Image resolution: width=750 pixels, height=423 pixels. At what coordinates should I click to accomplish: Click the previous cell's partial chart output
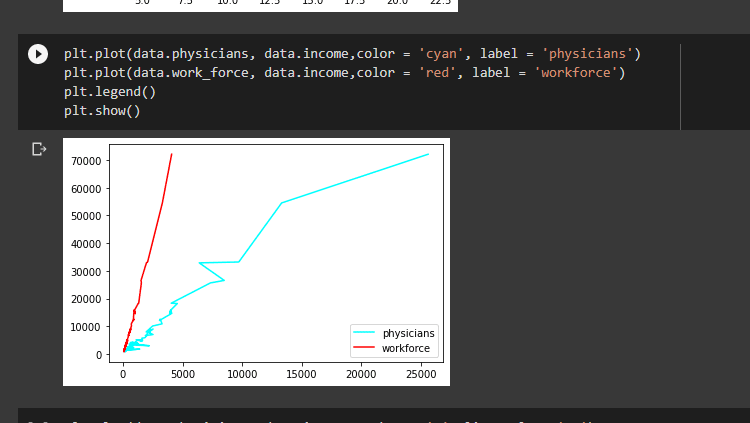(260, 6)
